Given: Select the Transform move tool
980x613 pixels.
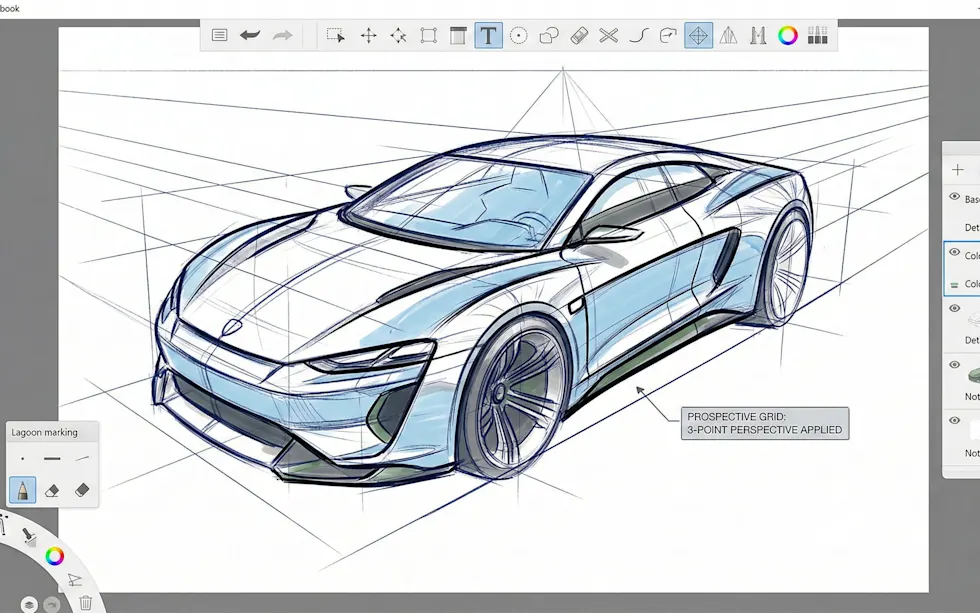Looking at the screenshot, I should pyautogui.click(x=368, y=36).
